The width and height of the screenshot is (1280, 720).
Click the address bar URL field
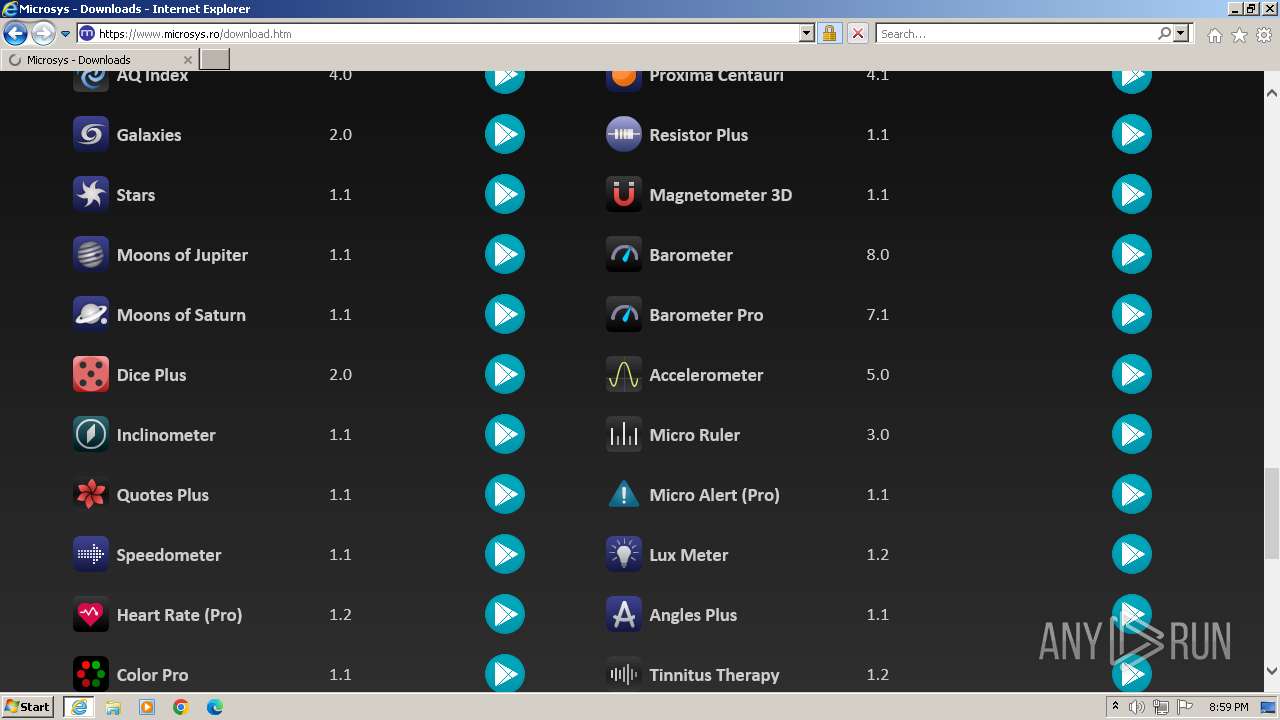point(447,34)
